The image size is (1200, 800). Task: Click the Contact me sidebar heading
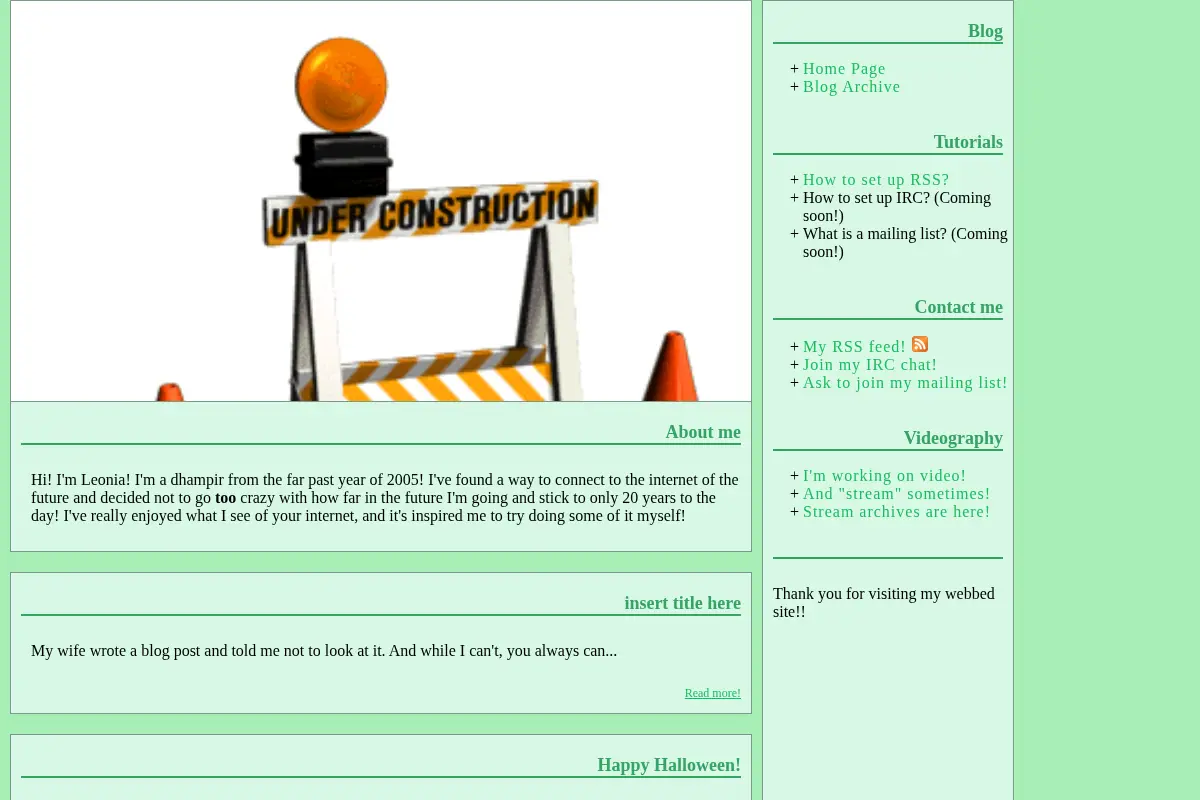tap(958, 307)
